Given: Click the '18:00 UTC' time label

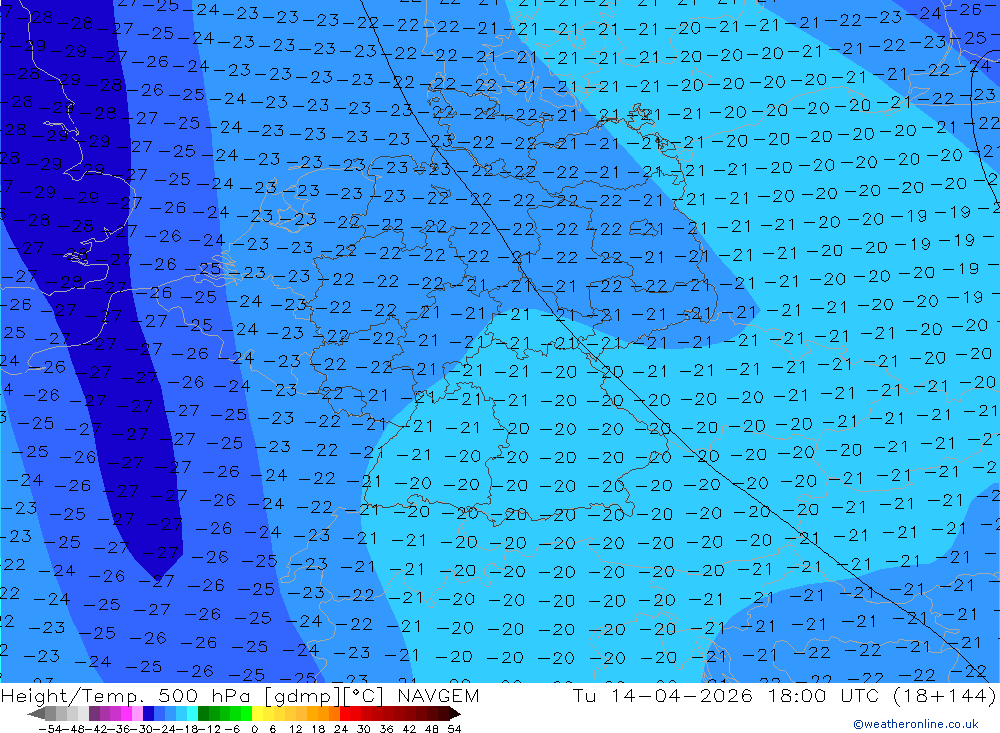Looking at the screenshot, I should click(823, 695).
